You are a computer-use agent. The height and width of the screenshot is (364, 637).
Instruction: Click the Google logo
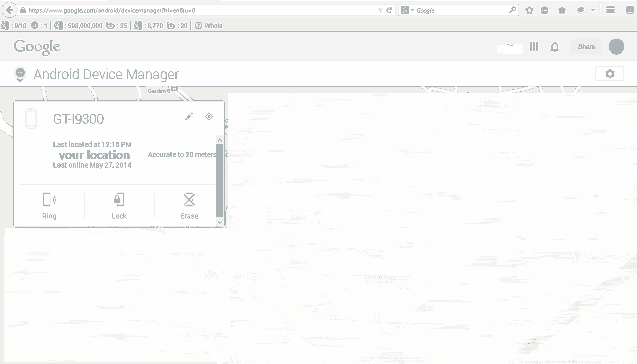pos(37,48)
